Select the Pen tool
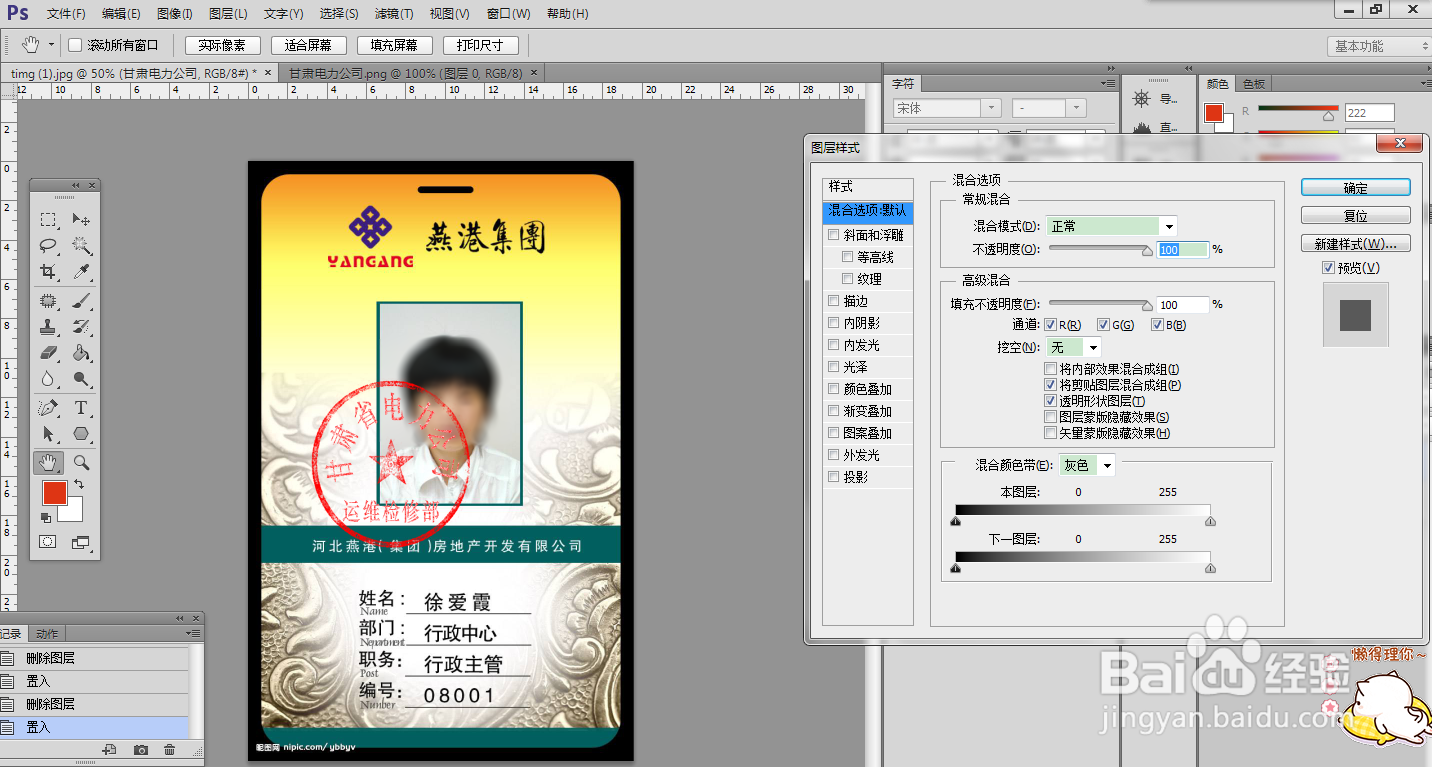This screenshot has height=767, width=1432. point(48,408)
